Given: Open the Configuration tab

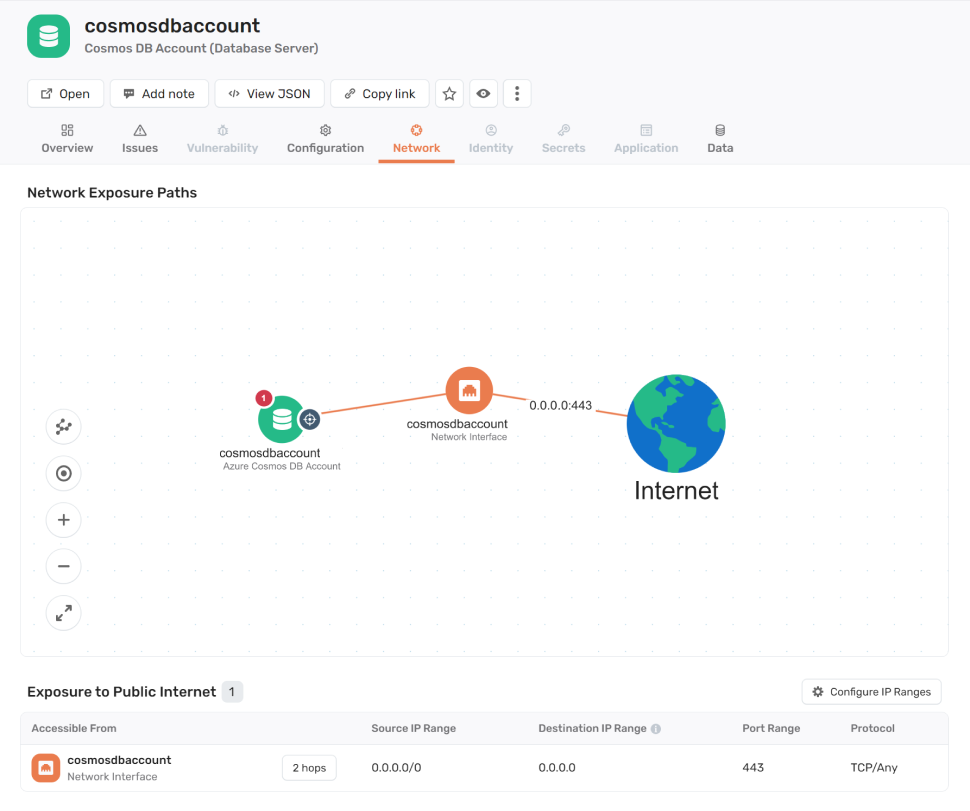Looking at the screenshot, I should [325, 139].
